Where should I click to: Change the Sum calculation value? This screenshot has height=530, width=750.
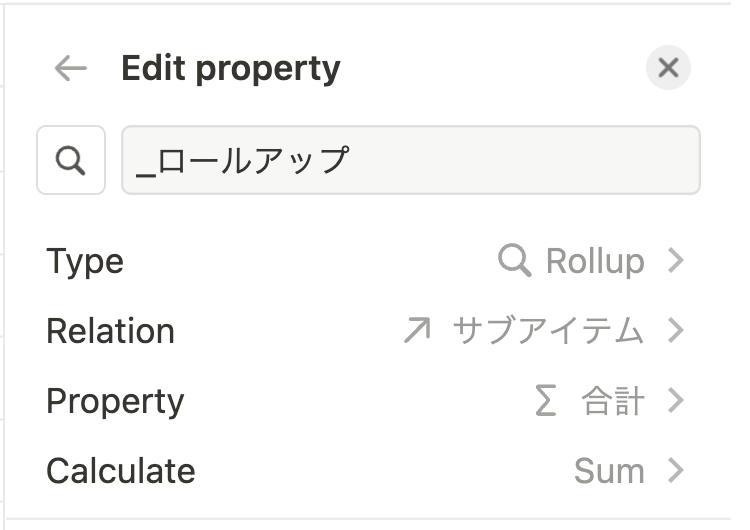point(609,471)
